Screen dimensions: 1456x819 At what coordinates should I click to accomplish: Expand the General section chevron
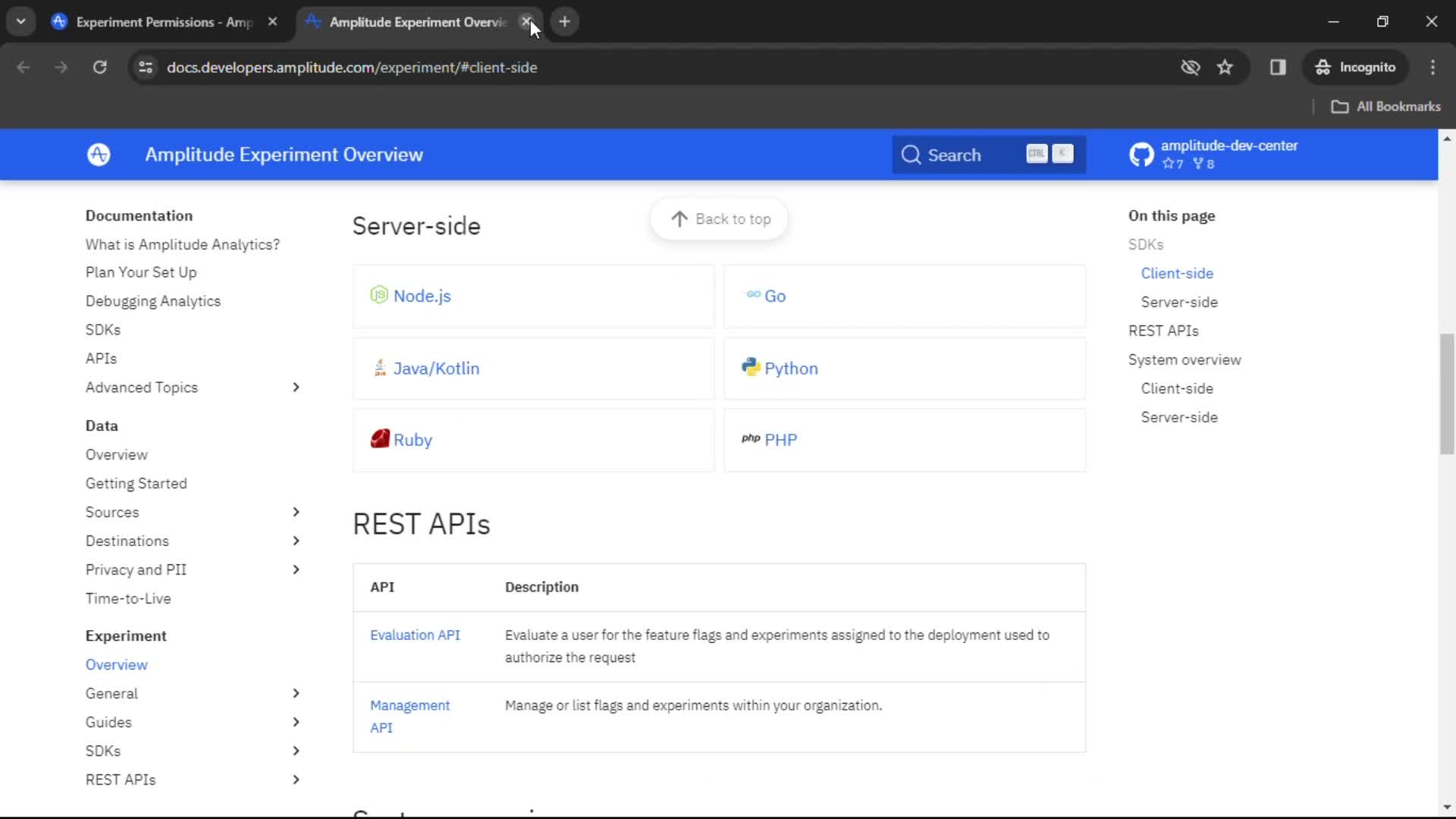pos(296,693)
